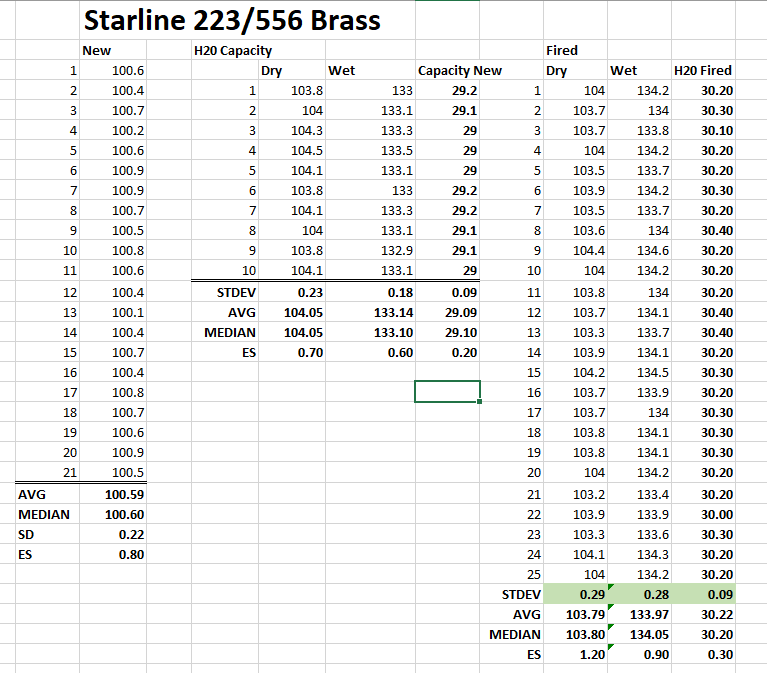Select H20 Capacity dry STDEV 0.23

coord(292,292)
